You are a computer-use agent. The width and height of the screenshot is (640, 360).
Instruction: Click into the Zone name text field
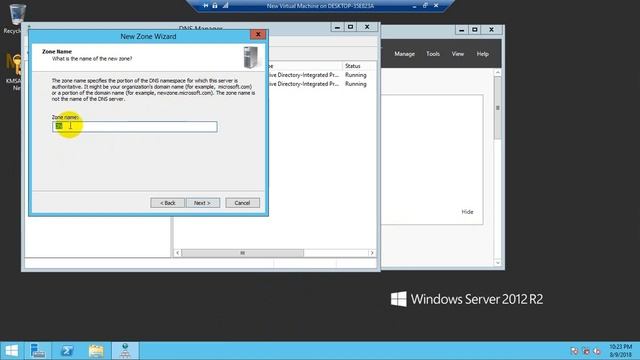[x=135, y=127]
